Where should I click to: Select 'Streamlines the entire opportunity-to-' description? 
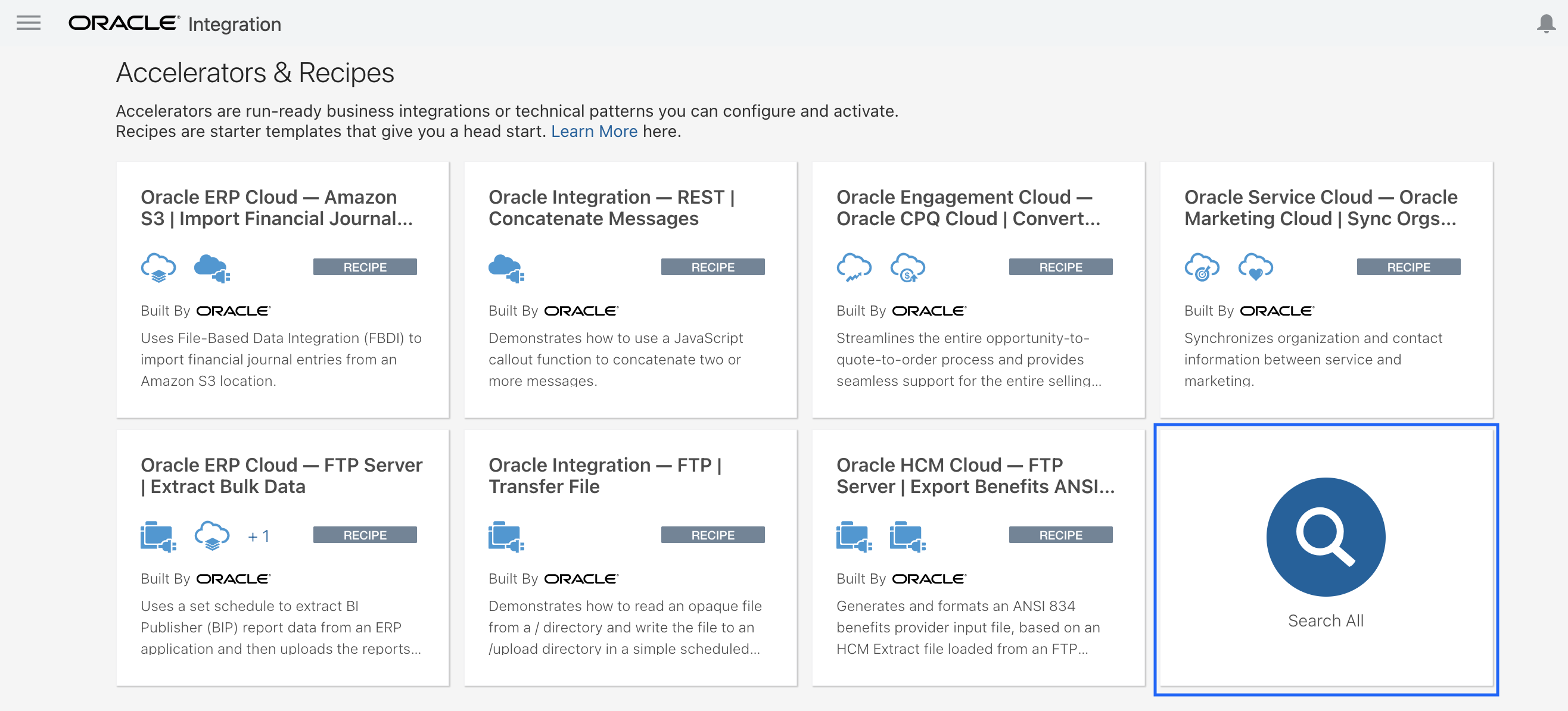(969, 360)
